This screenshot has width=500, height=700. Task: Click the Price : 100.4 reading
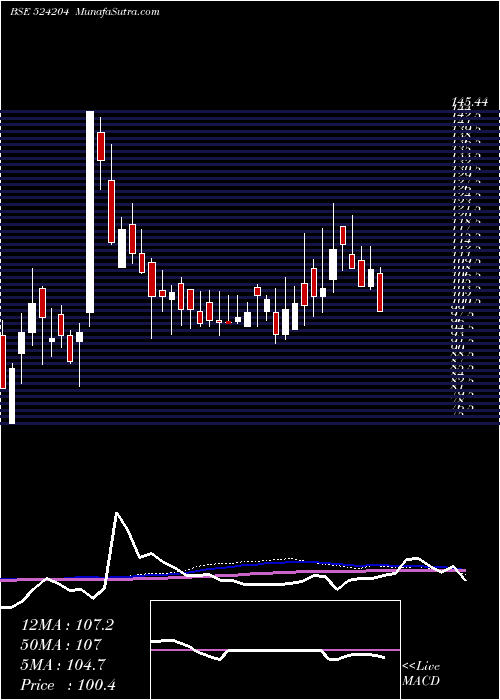(68, 685)
